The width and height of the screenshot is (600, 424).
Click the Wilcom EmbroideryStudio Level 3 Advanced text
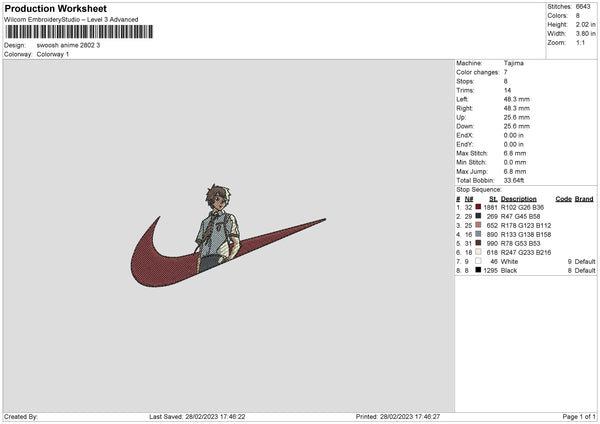tap(71, 20)
